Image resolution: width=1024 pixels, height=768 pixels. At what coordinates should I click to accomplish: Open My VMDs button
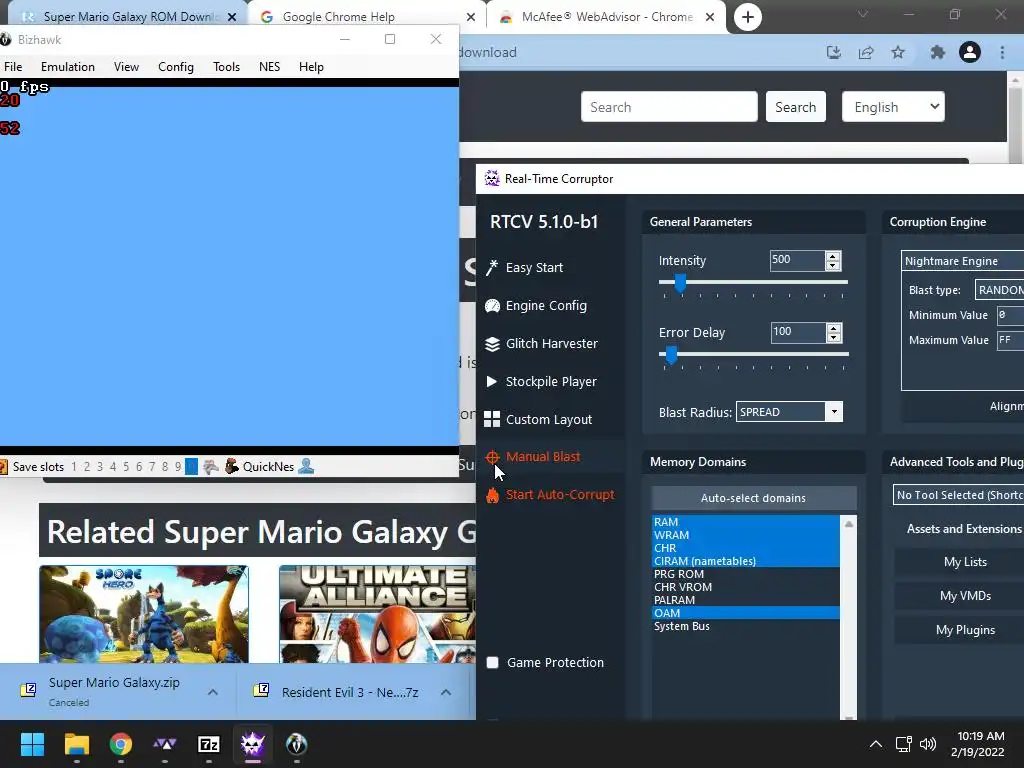[x=965, y=596]
